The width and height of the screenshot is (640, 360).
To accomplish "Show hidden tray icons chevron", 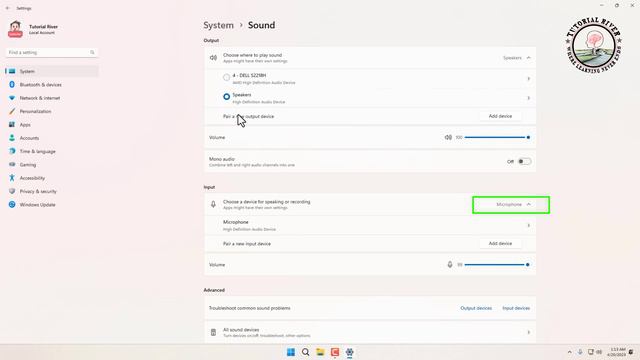I will (569, 352).
